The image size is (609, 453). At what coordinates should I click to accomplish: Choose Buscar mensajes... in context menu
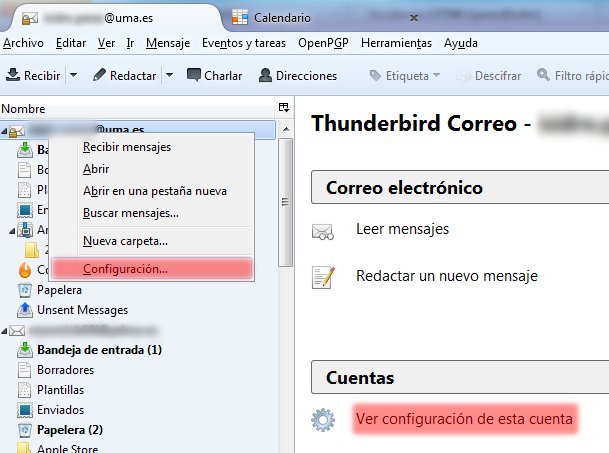tap(131, 213)
